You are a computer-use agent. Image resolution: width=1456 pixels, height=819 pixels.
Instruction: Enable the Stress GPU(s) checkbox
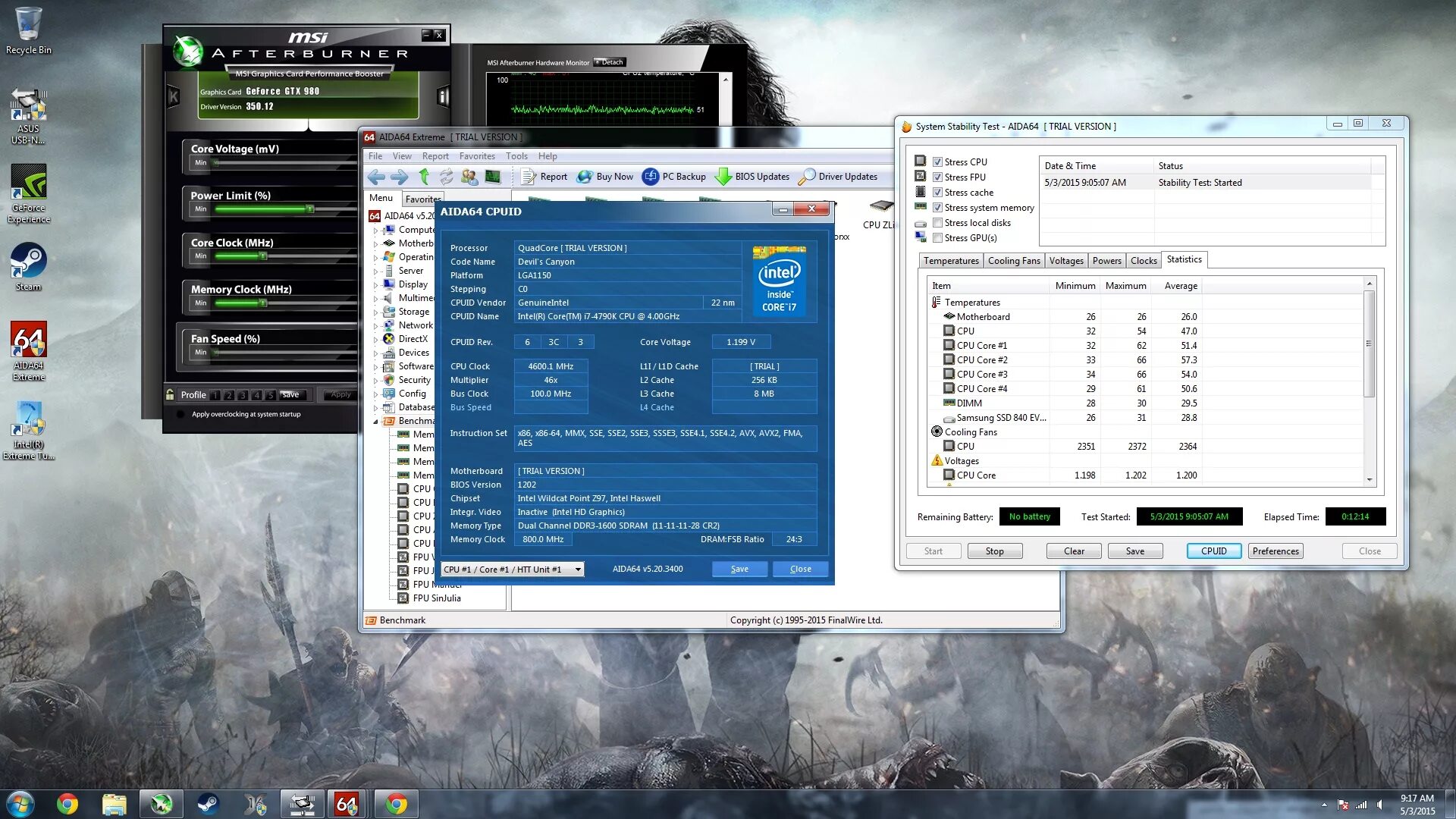pyautogui.click(x=938, y=238)
